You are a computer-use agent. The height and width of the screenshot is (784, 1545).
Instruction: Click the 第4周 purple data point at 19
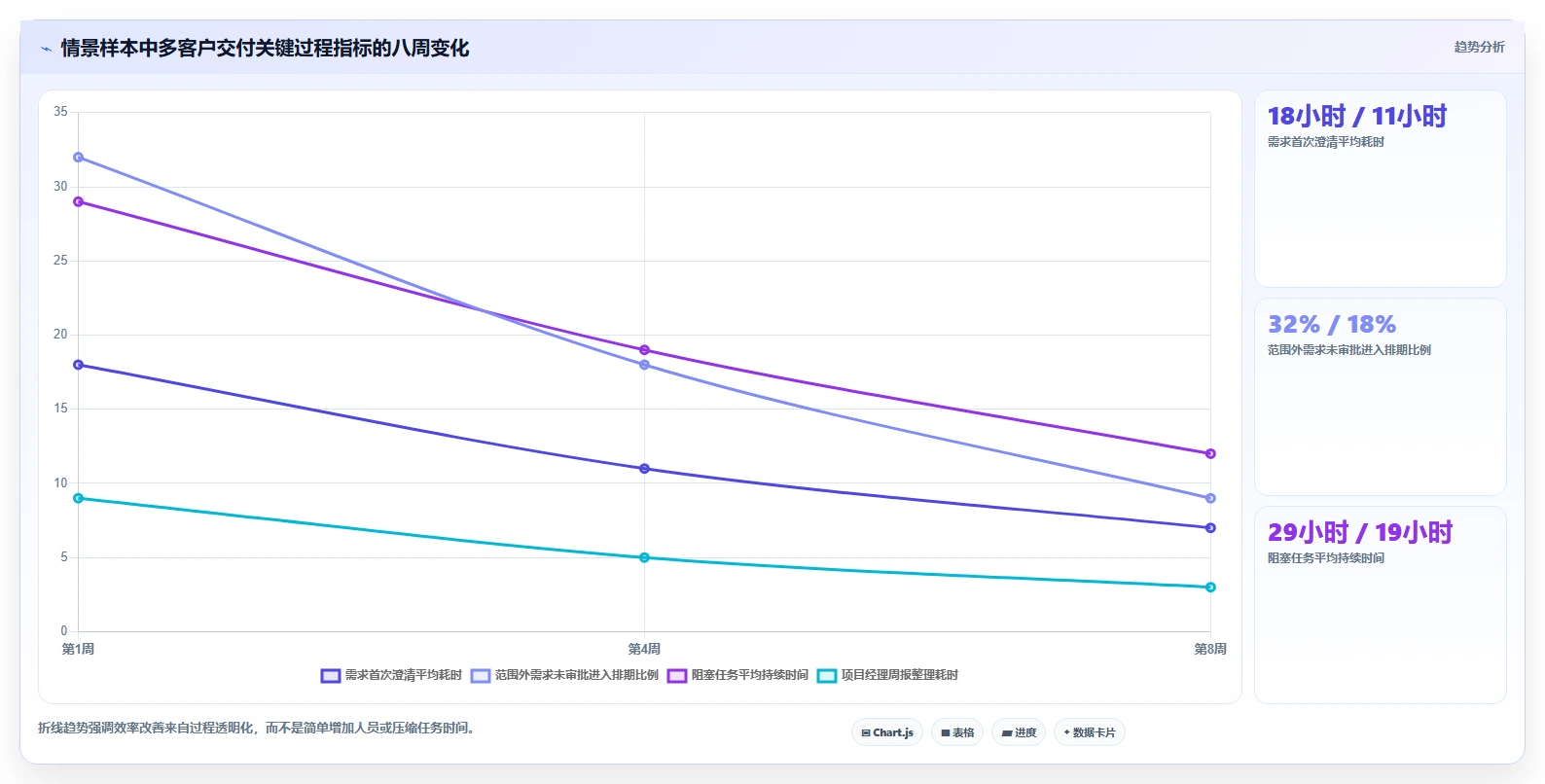click(644, 350)
